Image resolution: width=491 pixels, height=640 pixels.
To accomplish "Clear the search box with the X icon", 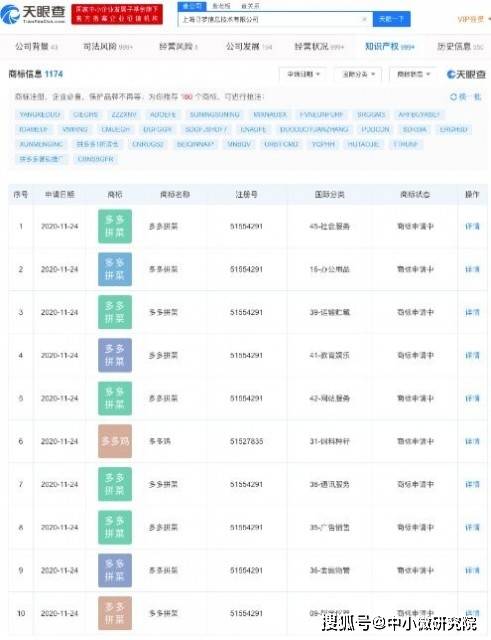I will point(364,19).
